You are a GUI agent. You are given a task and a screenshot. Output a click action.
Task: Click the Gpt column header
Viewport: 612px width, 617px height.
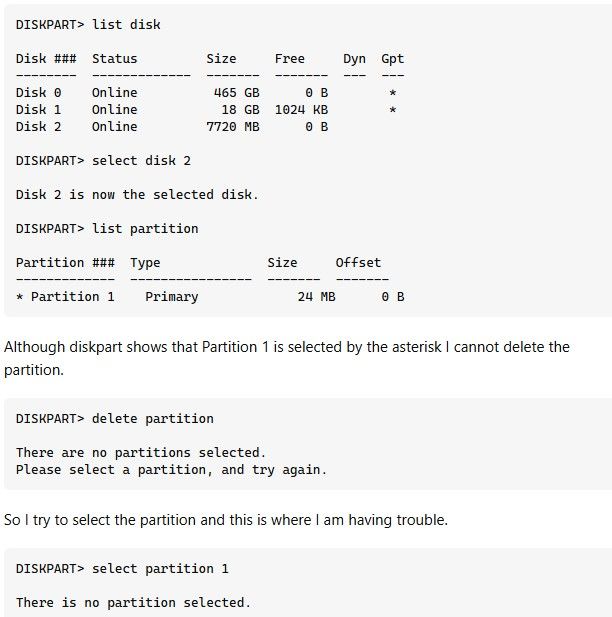pyautogui.click(x=392, y=59)
